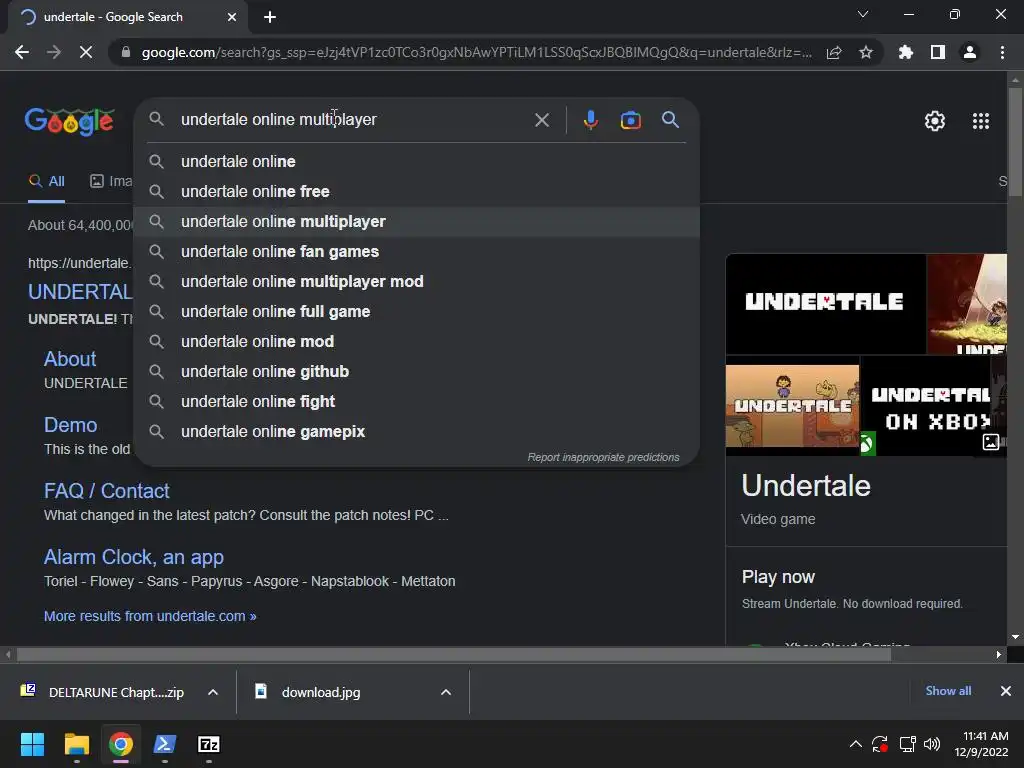Expand download.jpg download options
1024x768 pixels.
(446, 692)
